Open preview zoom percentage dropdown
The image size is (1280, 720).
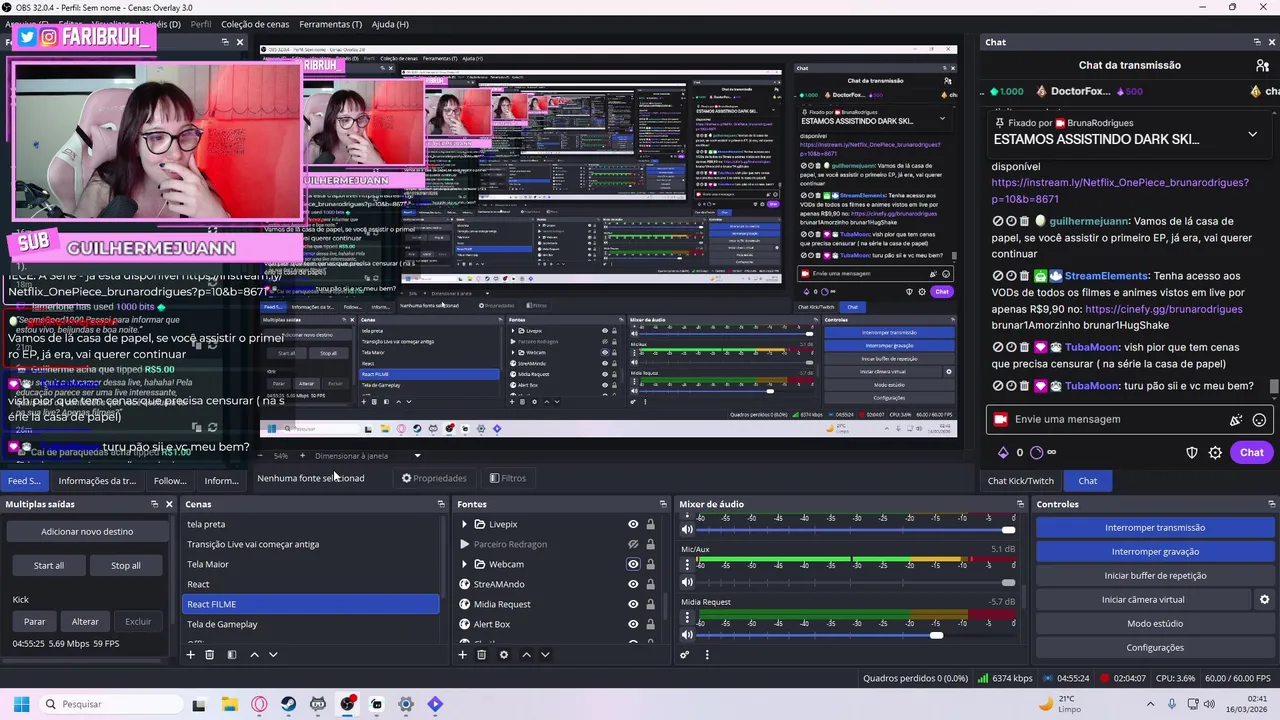click(x=280, y=456)
